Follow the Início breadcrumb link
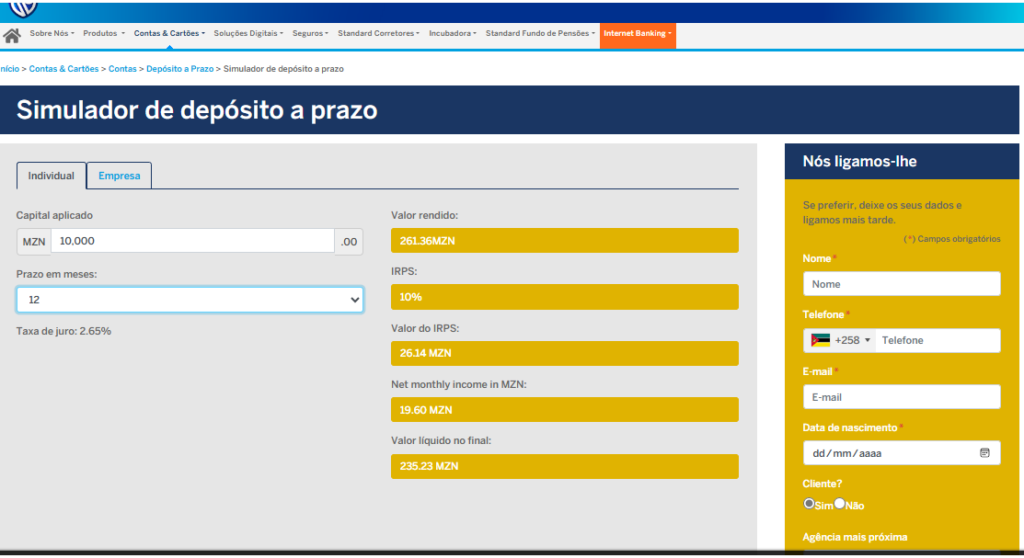The height and width of the screenshot is (558, 1024). pyautogui.click(x=9, y=69)
